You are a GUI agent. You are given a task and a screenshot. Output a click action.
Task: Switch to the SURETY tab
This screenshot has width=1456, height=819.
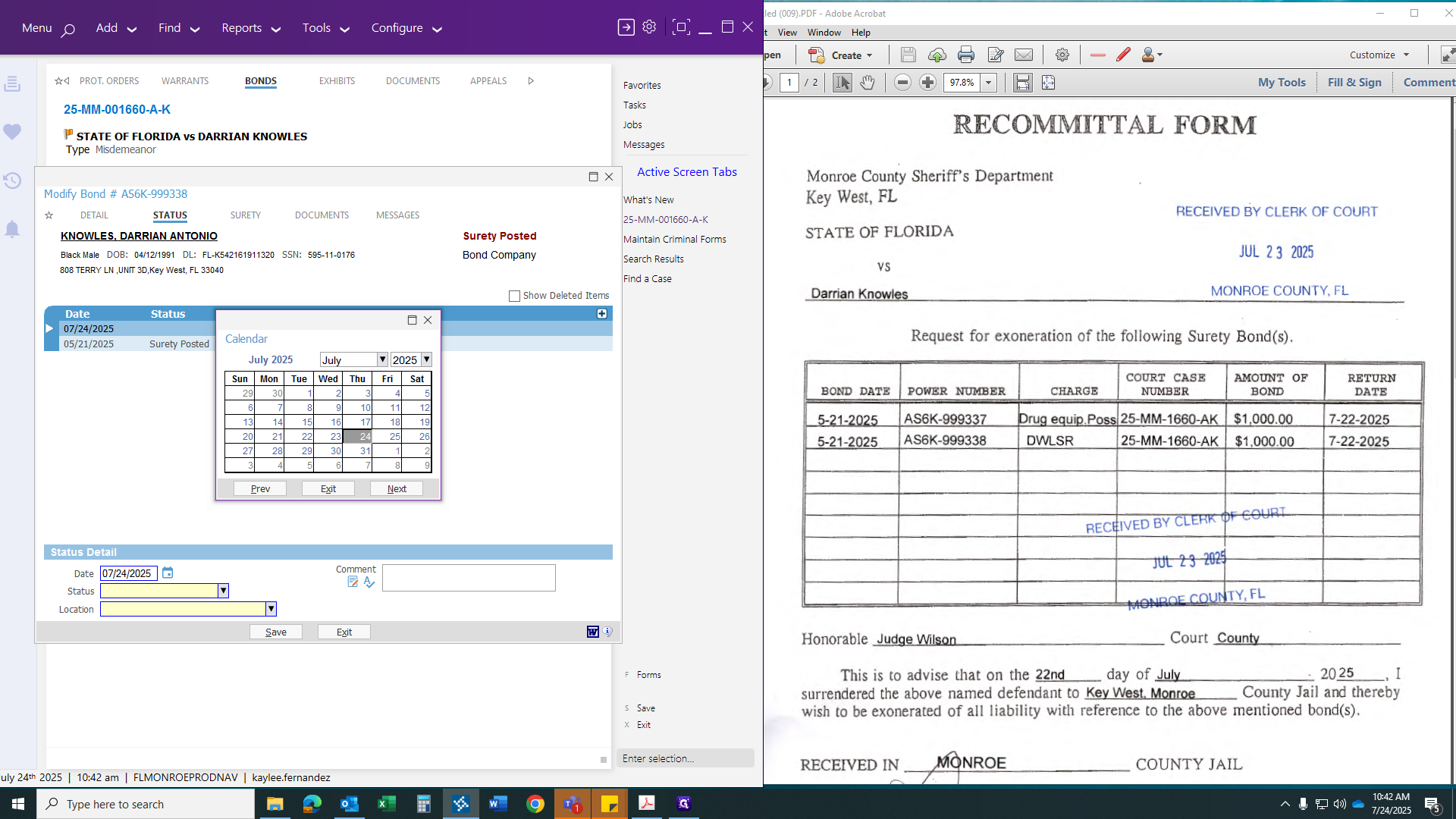(245, 215)
